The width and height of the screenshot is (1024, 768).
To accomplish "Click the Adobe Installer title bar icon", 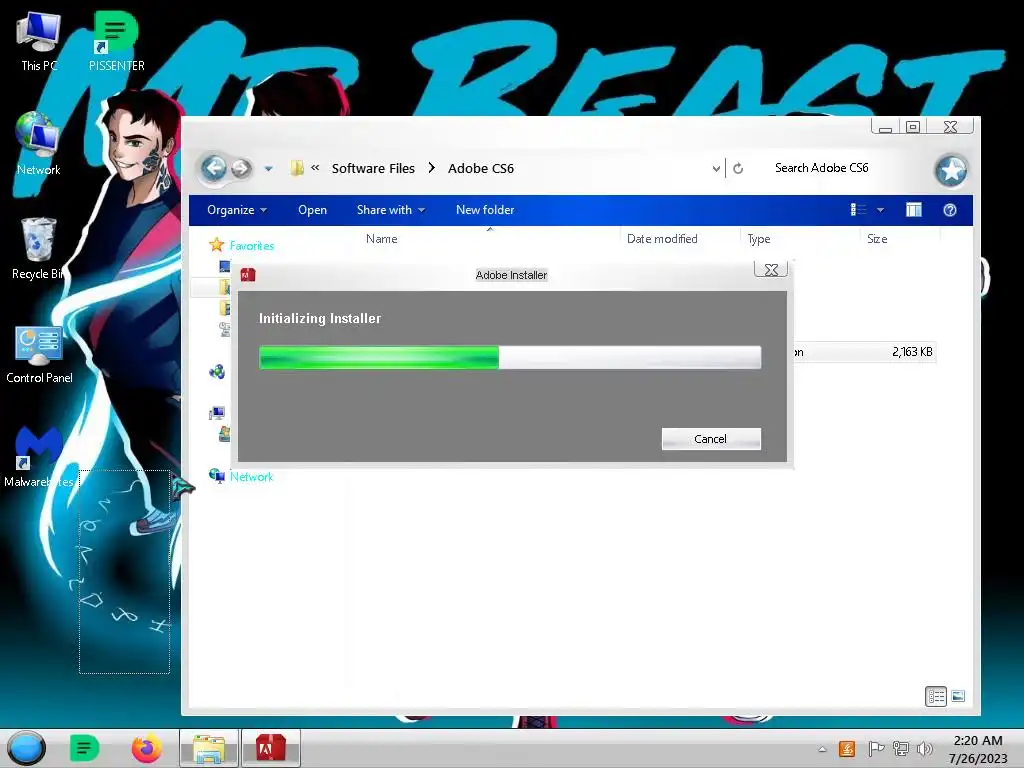I will click(248, 275).
